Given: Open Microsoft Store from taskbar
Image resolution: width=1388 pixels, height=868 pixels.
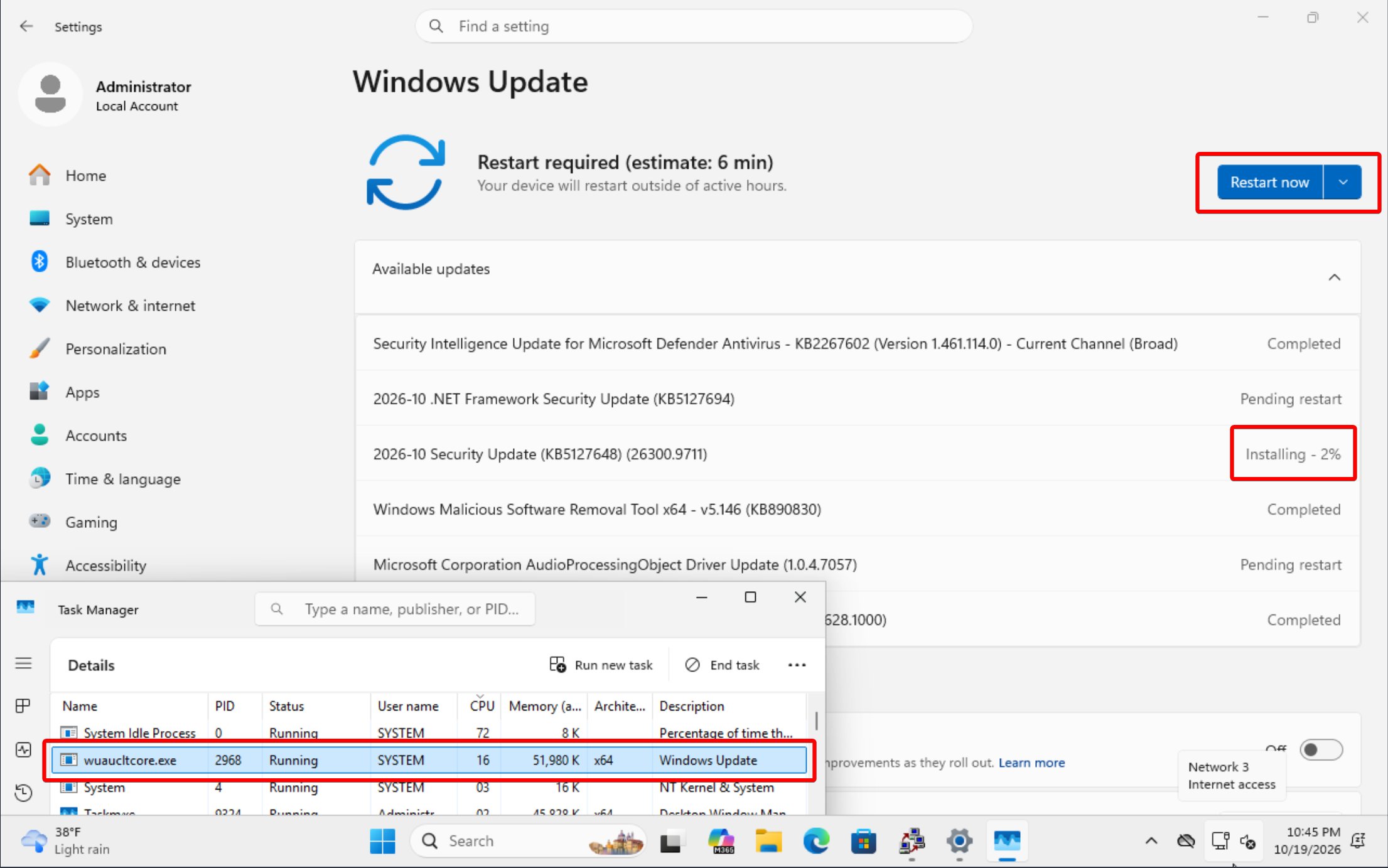Looking at the screenshot, I should pos(863,841).
